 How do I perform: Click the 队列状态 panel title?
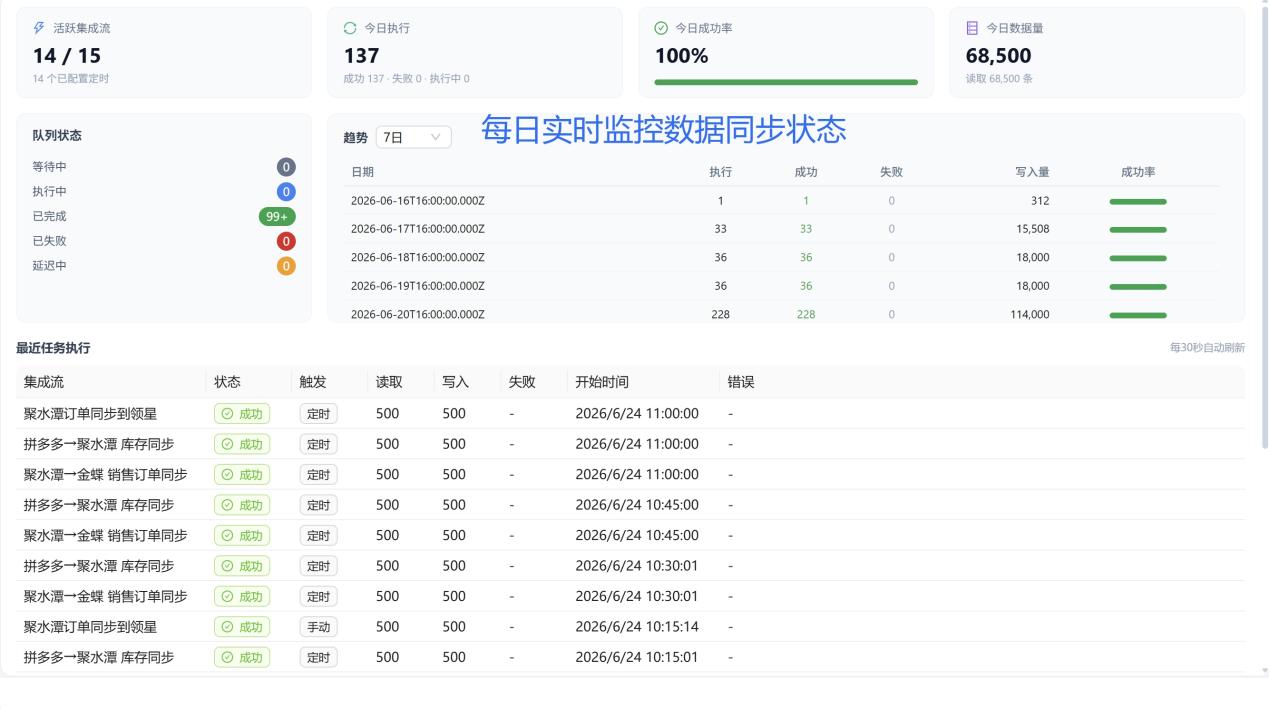click(x=57, y=136)
